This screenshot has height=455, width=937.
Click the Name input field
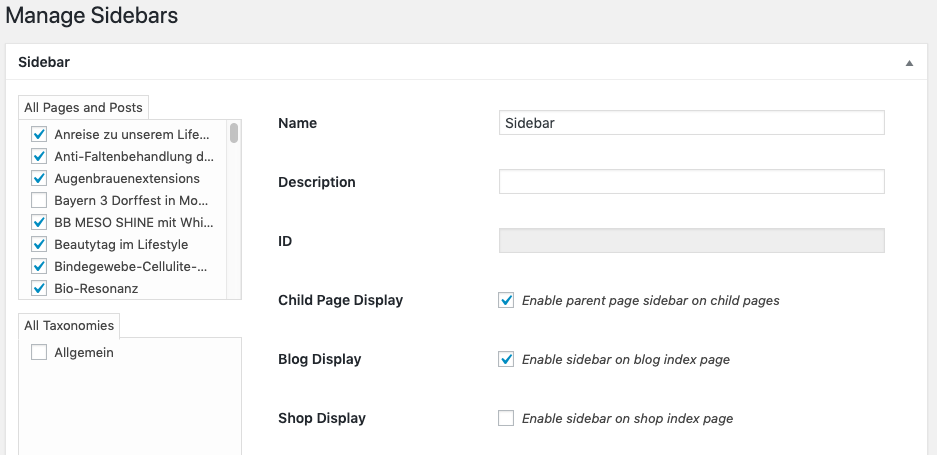(691, 123)
